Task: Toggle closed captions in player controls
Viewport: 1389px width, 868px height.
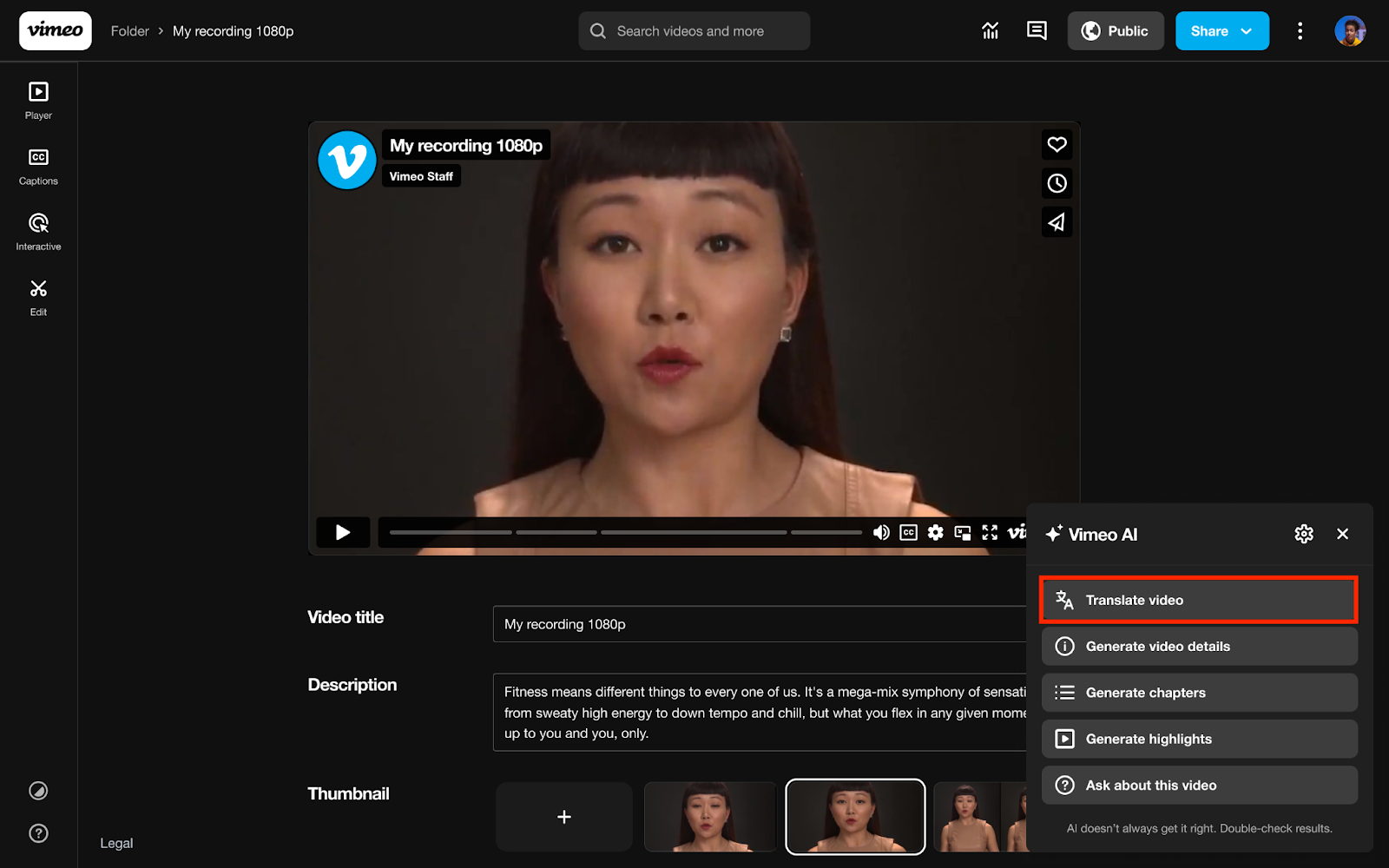Action: click(908, 532)
